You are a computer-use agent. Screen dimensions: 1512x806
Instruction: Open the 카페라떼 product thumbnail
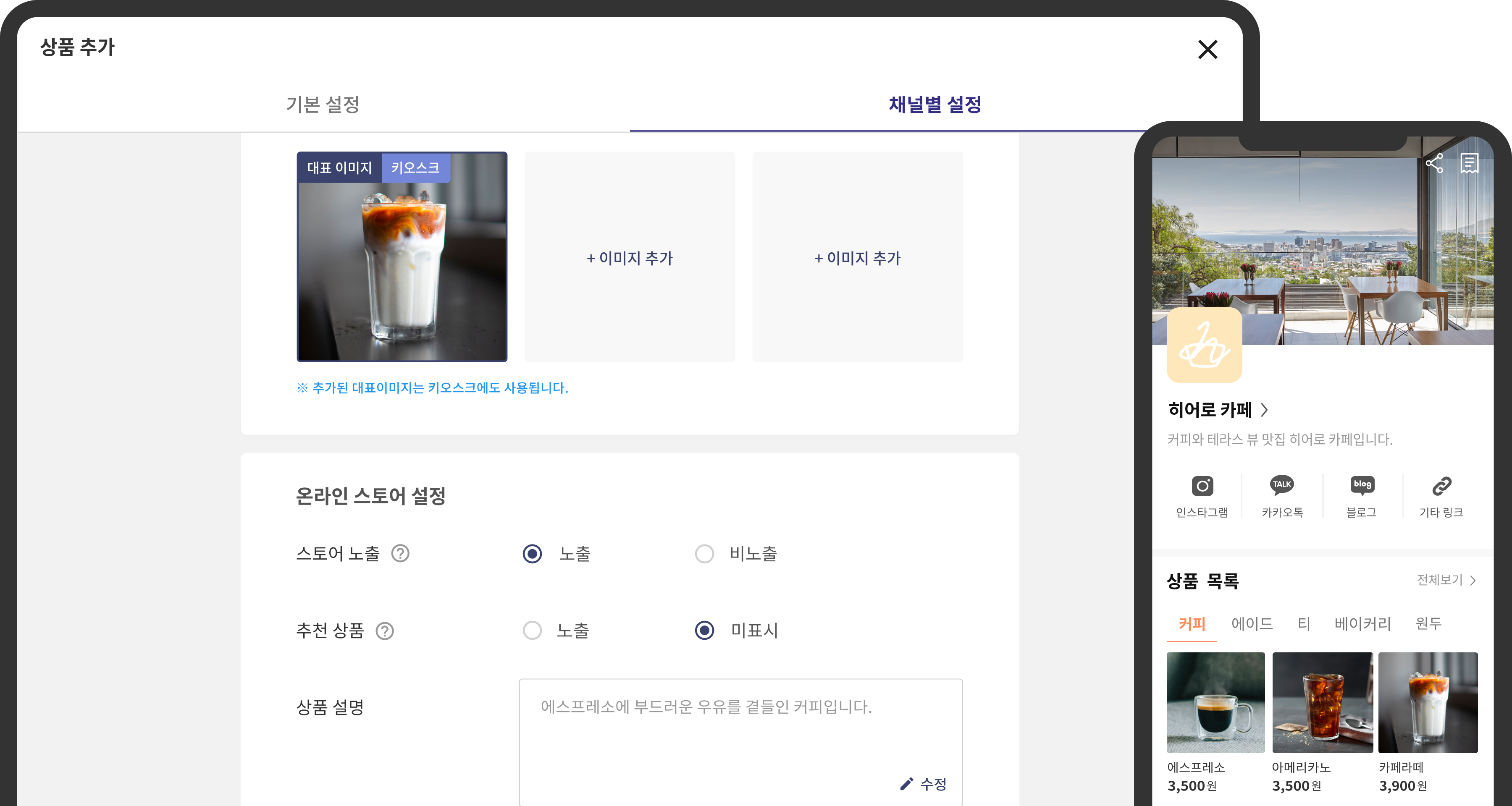pyautogui.click(x=1428, y=702)
